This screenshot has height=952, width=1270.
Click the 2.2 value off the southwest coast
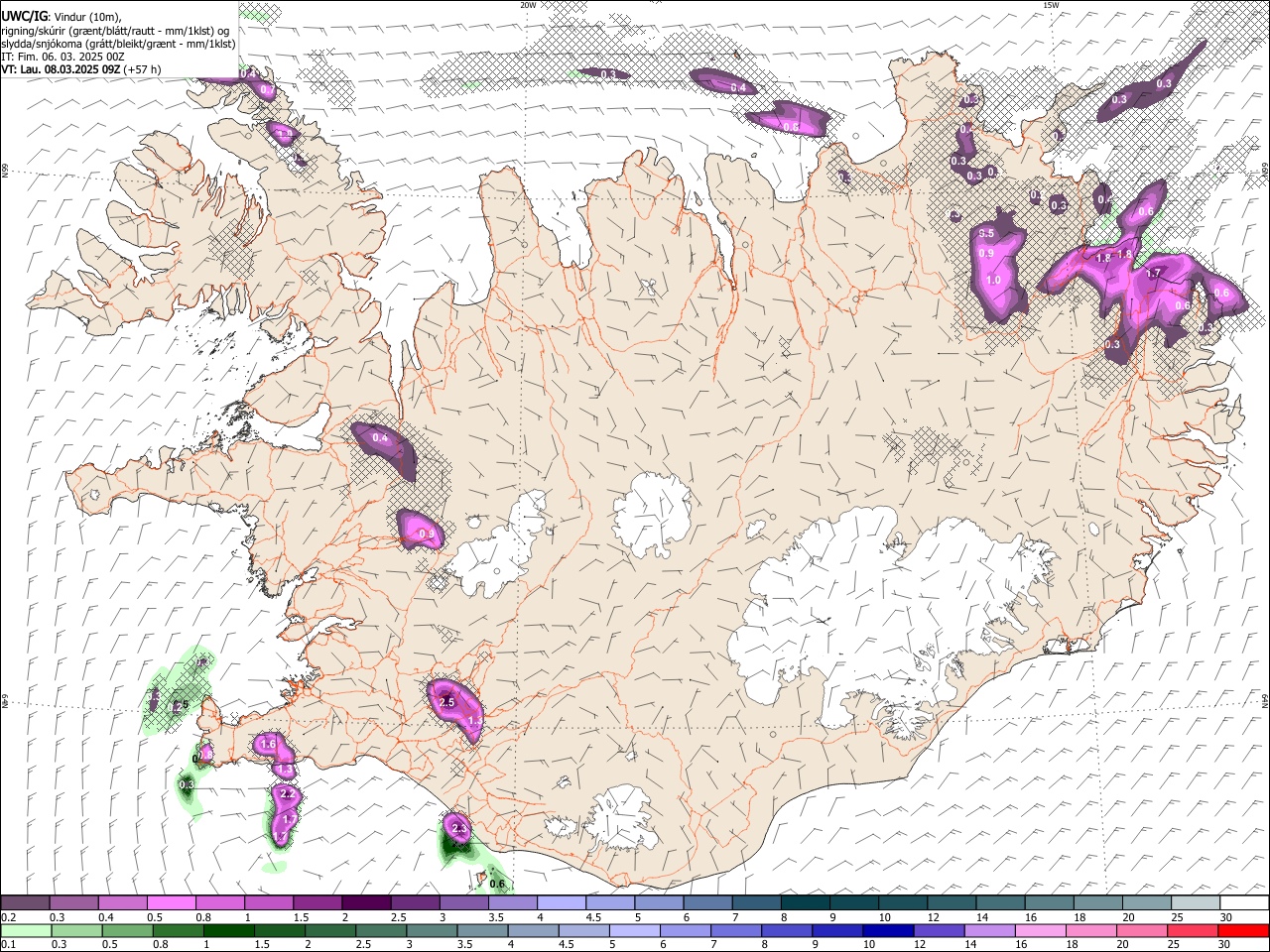click(288, 794)
